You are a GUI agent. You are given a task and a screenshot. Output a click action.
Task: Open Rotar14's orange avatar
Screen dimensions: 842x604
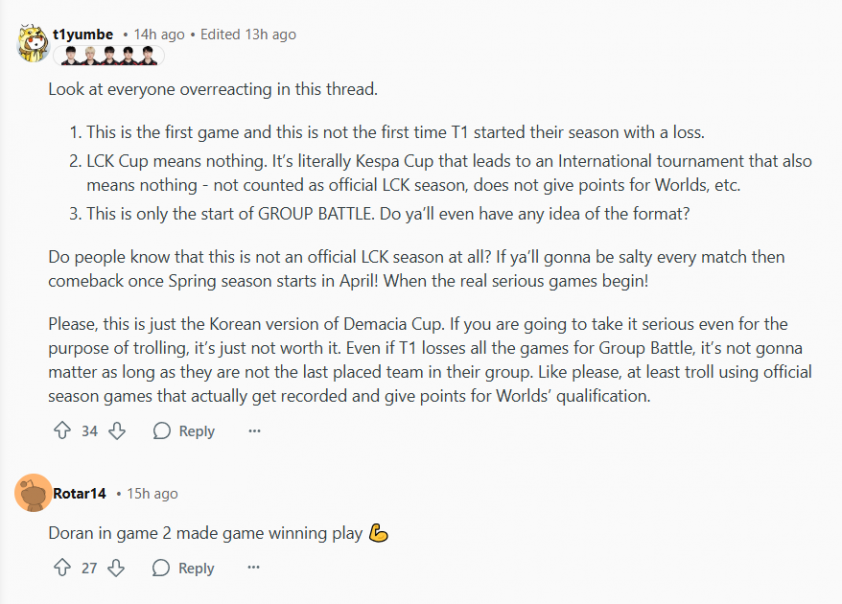(33, 493)
